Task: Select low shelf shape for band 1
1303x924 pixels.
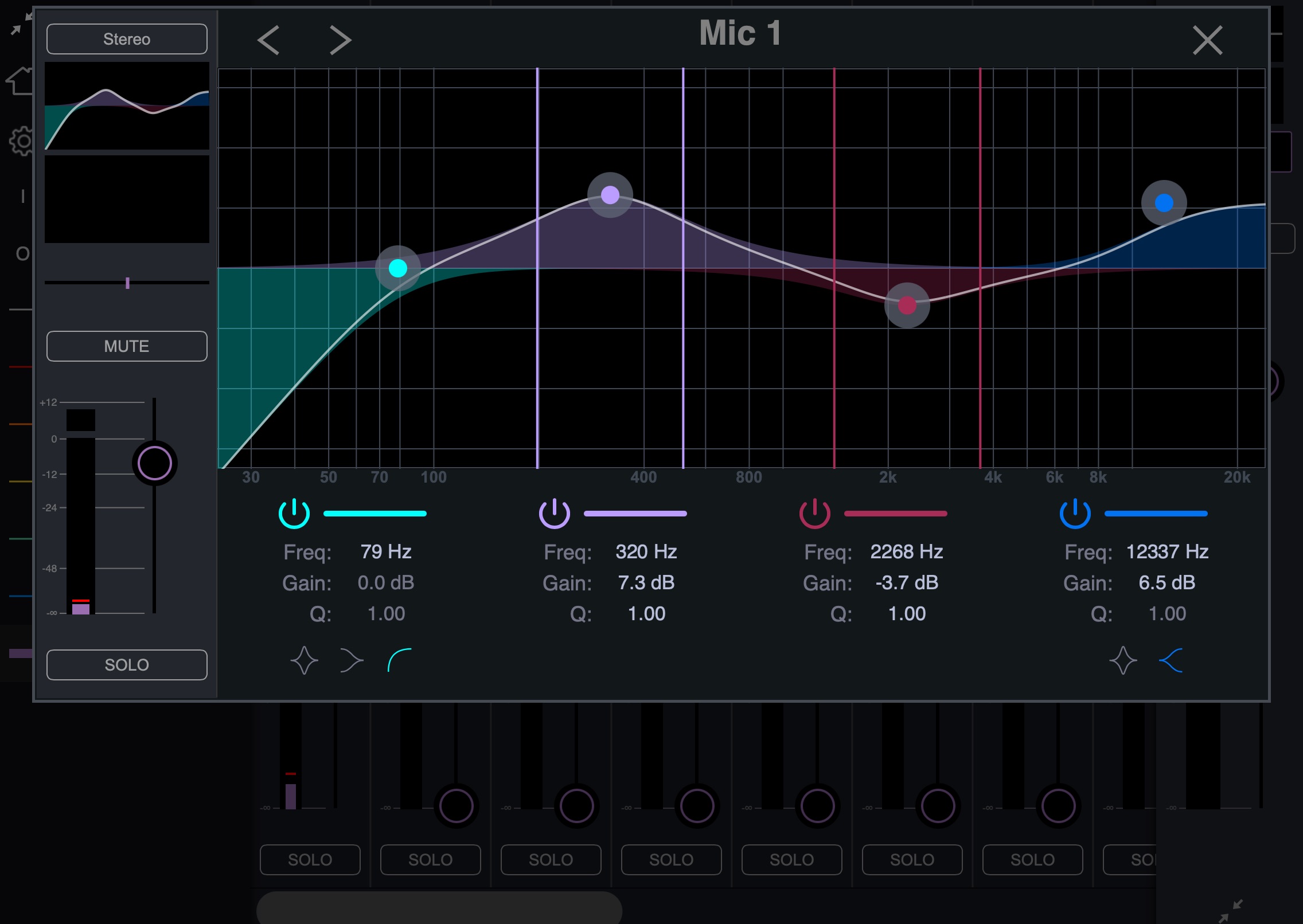Action: (x=352, y=660)
